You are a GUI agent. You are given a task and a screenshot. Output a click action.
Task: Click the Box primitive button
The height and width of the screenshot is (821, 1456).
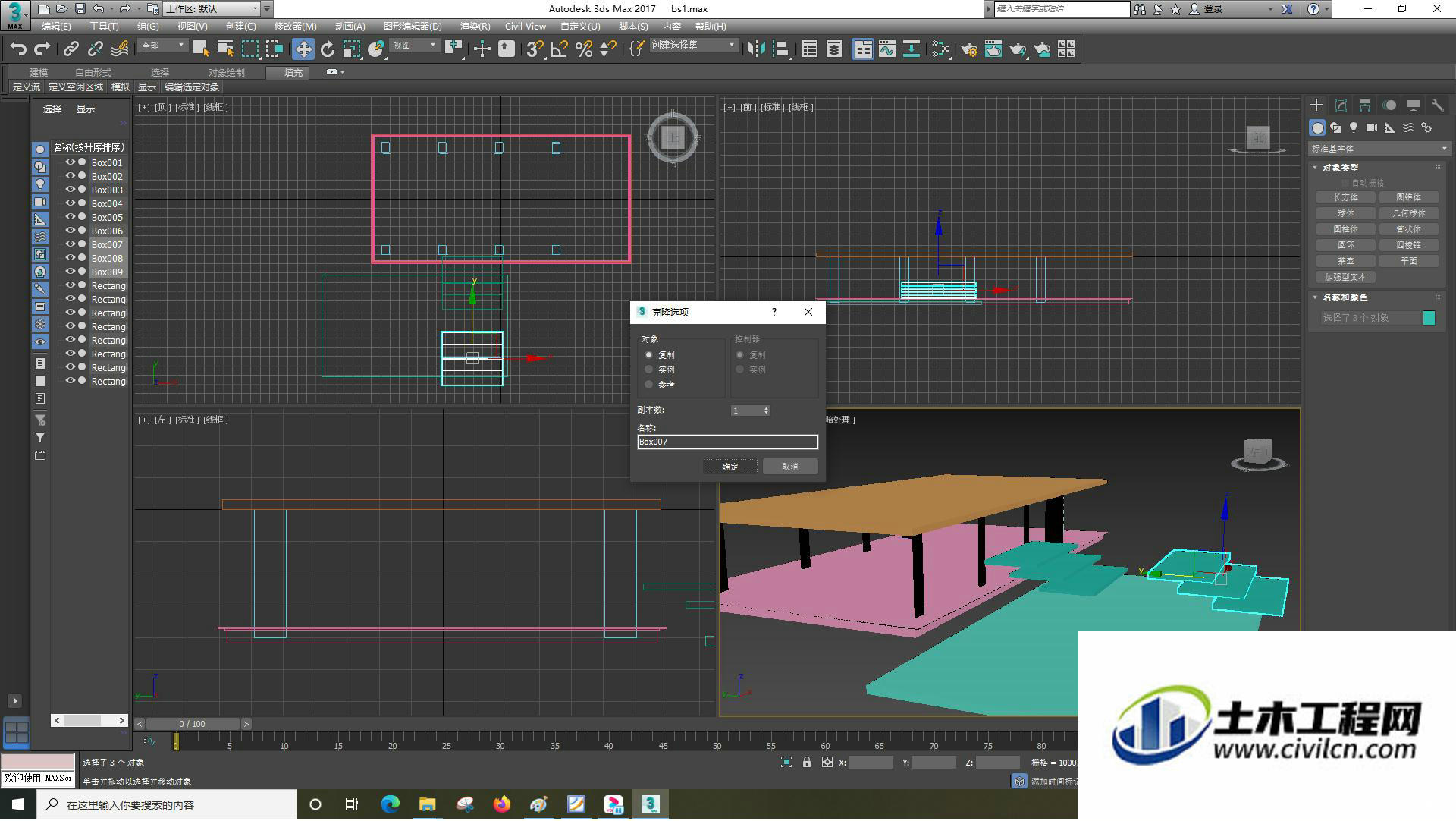coord(1345,197)
